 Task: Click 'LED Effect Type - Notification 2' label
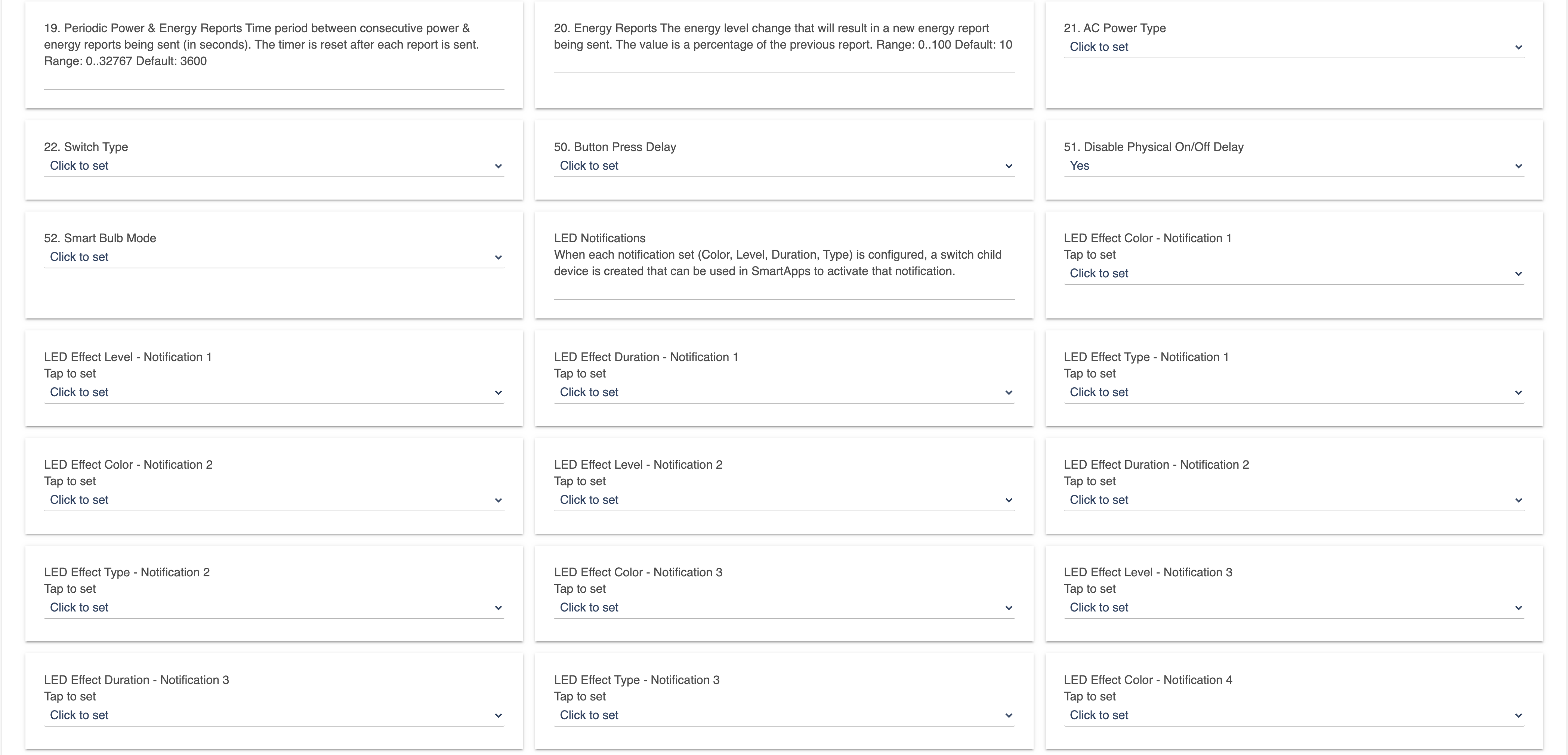pyautogui.click(x=127, y=572)
